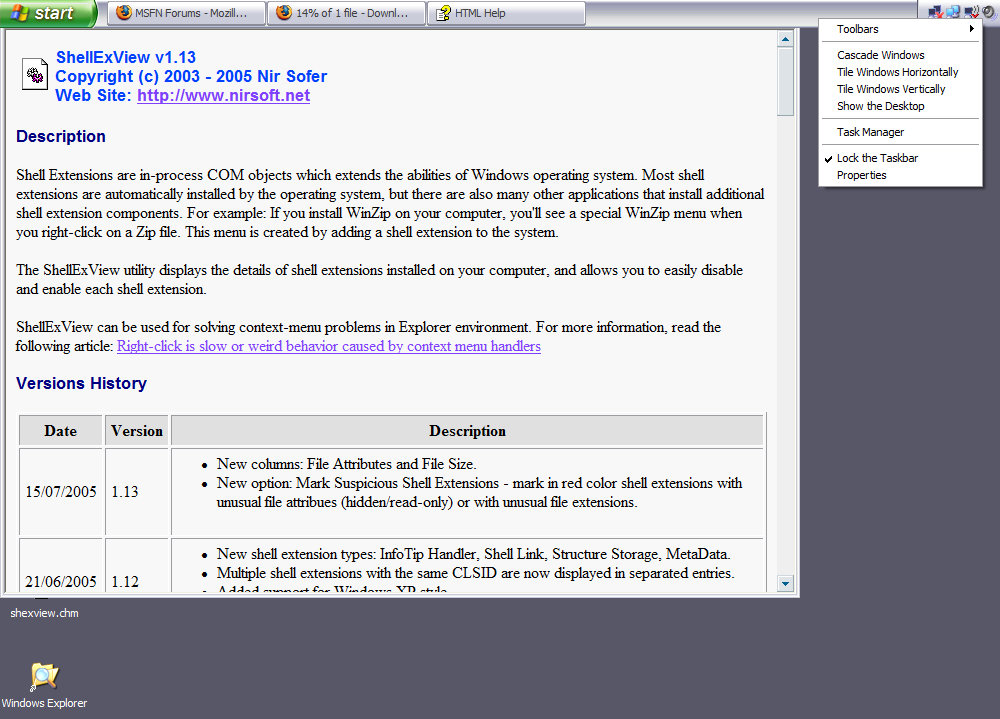The width and height of the screenshot is (1000, 719).
Task: Click the vertical scrollbar thumb
Action: [785, 82]
